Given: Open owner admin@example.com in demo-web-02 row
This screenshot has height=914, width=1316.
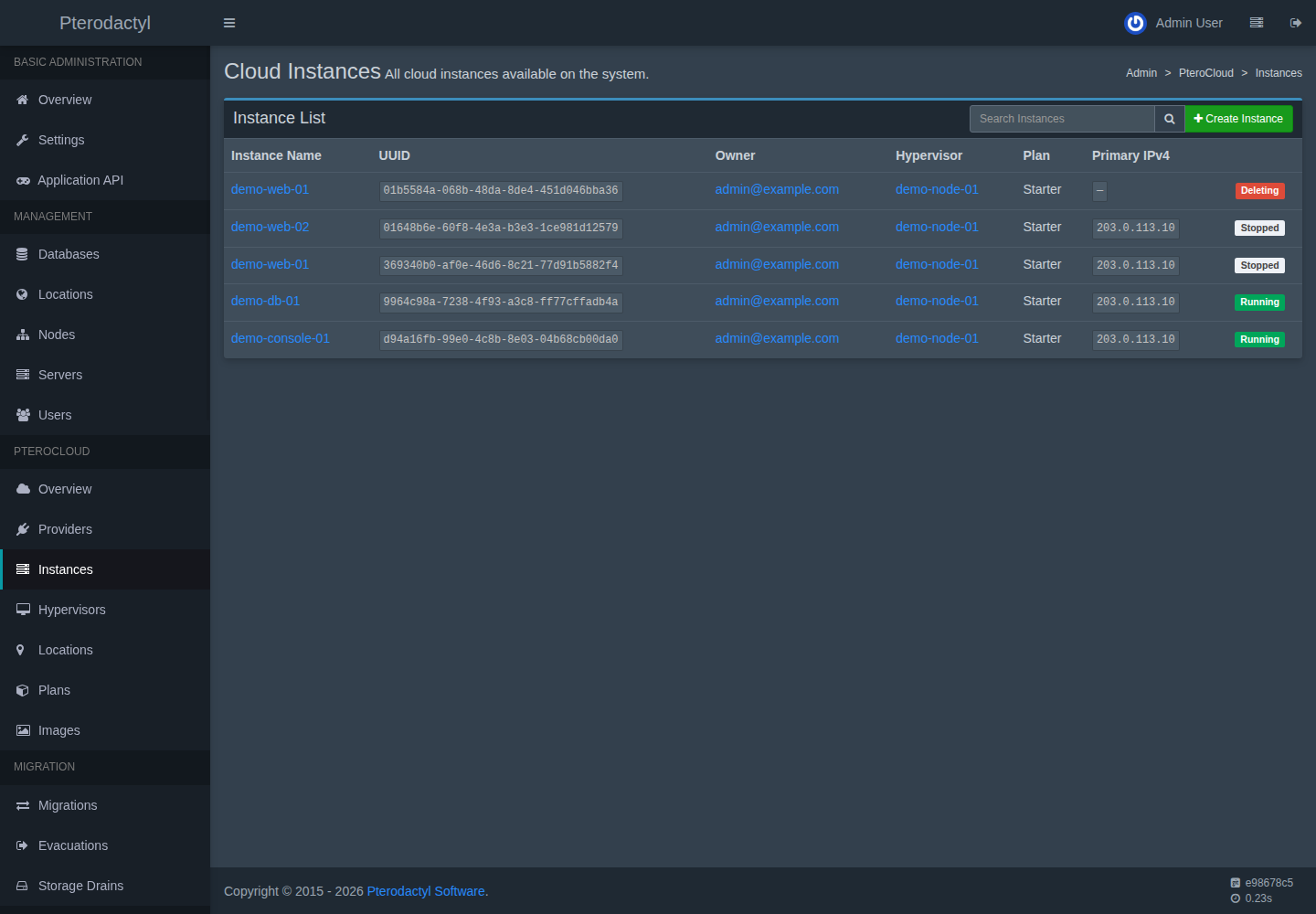Looking at the screenshot, I should pos(777,227).
